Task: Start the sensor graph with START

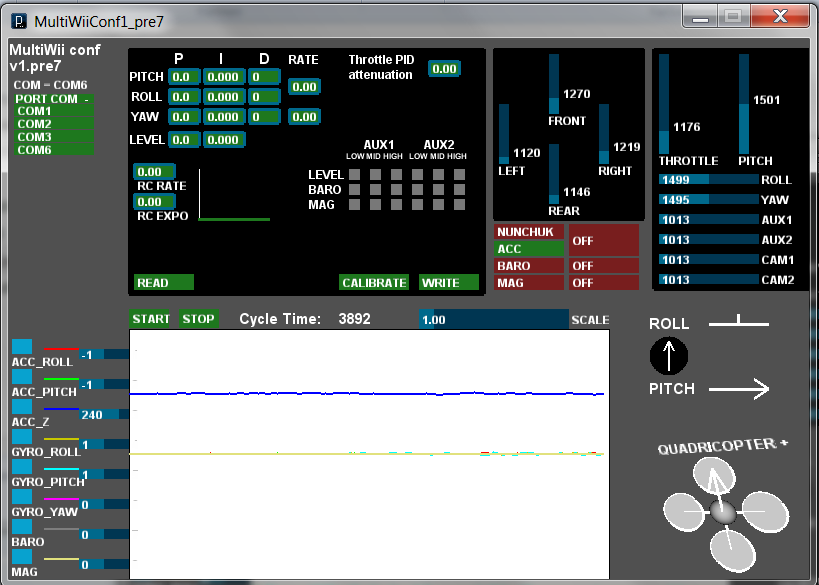Action: pyautogui.click(x=150, y=319)
